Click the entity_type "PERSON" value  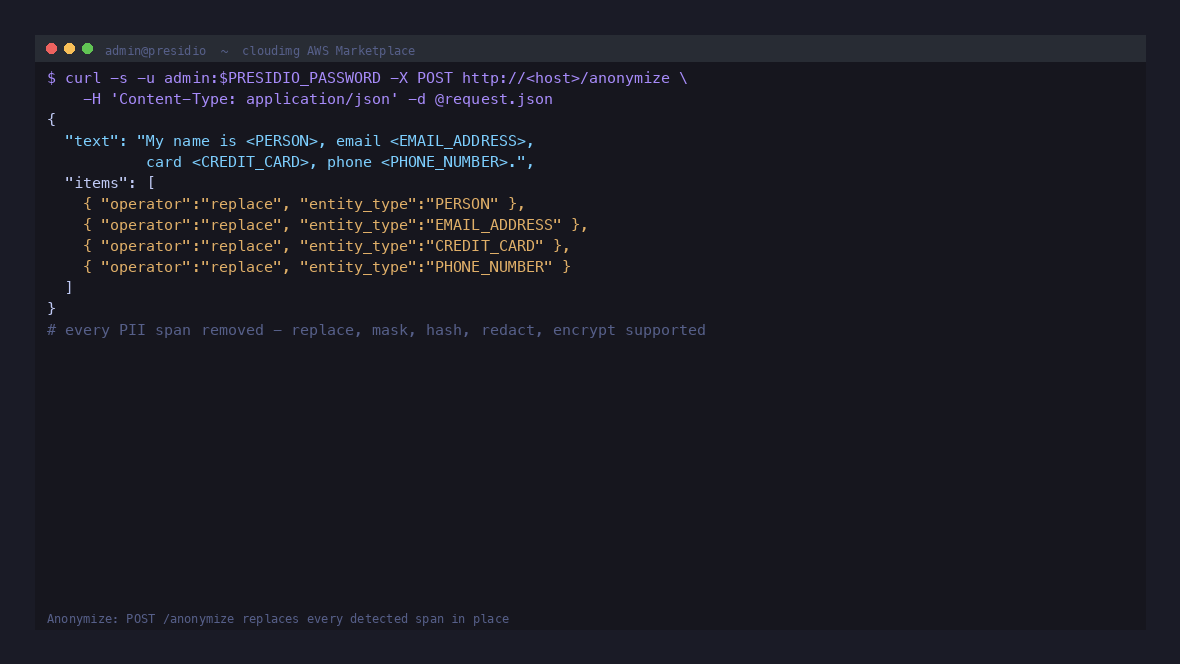[x=462, y=204]
